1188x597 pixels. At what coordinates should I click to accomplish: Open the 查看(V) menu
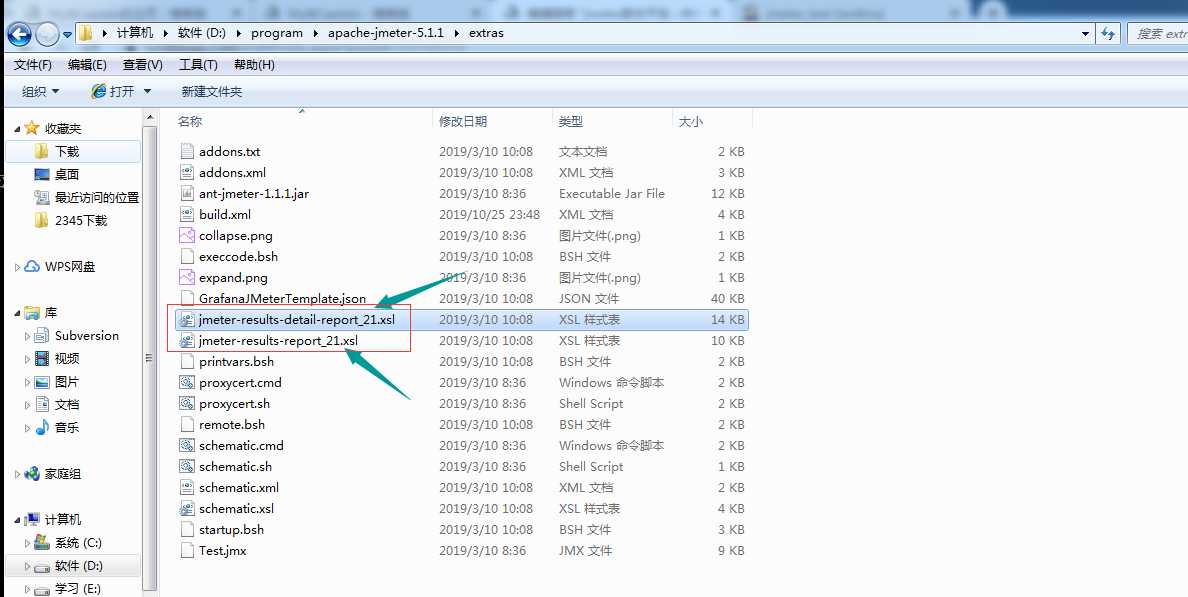[x=142, y=64]
